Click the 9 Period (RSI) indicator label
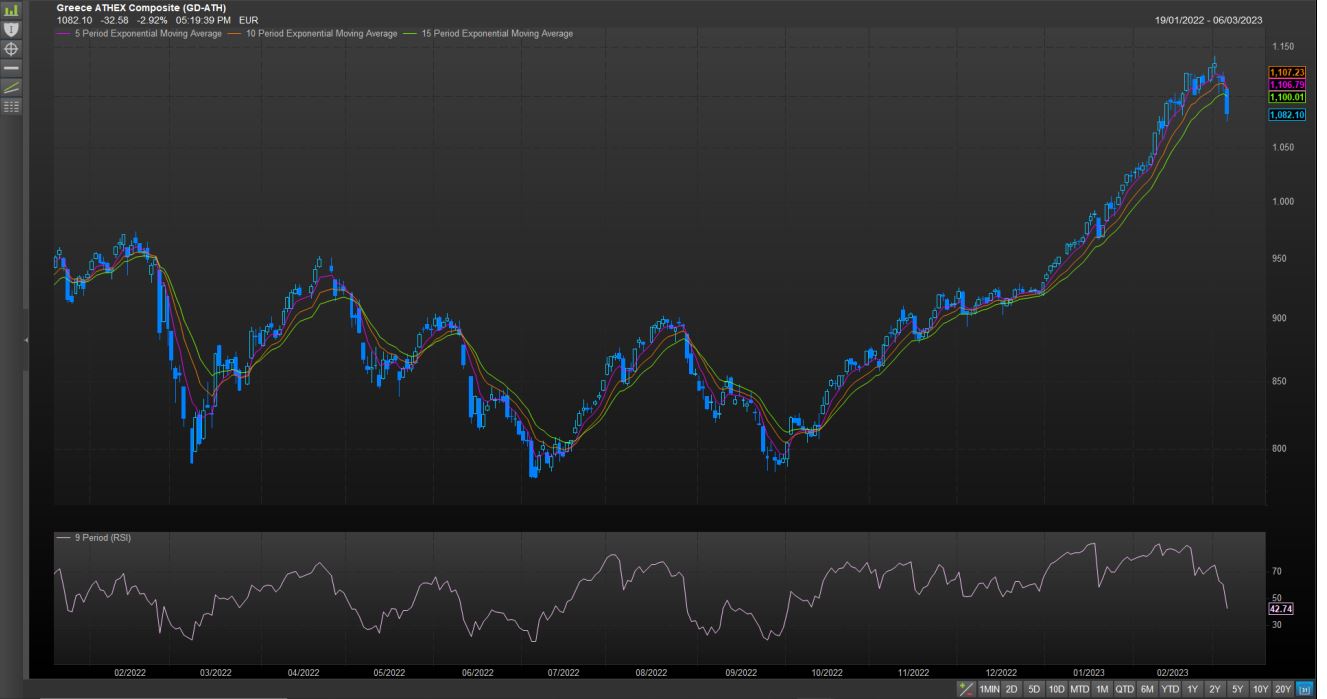This screenshot has height=699, width=1327. 102,538
